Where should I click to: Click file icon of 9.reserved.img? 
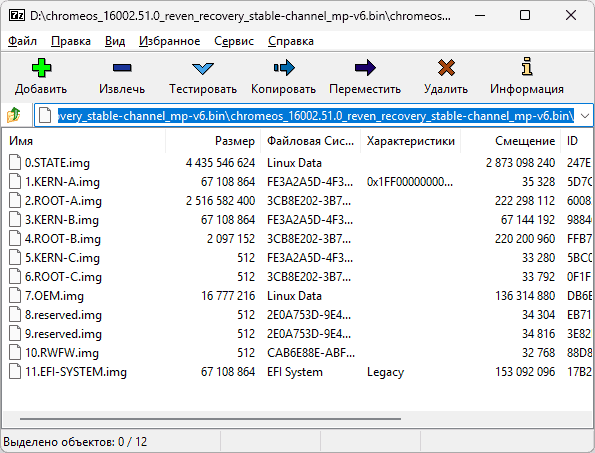click(x=15, y=333)
